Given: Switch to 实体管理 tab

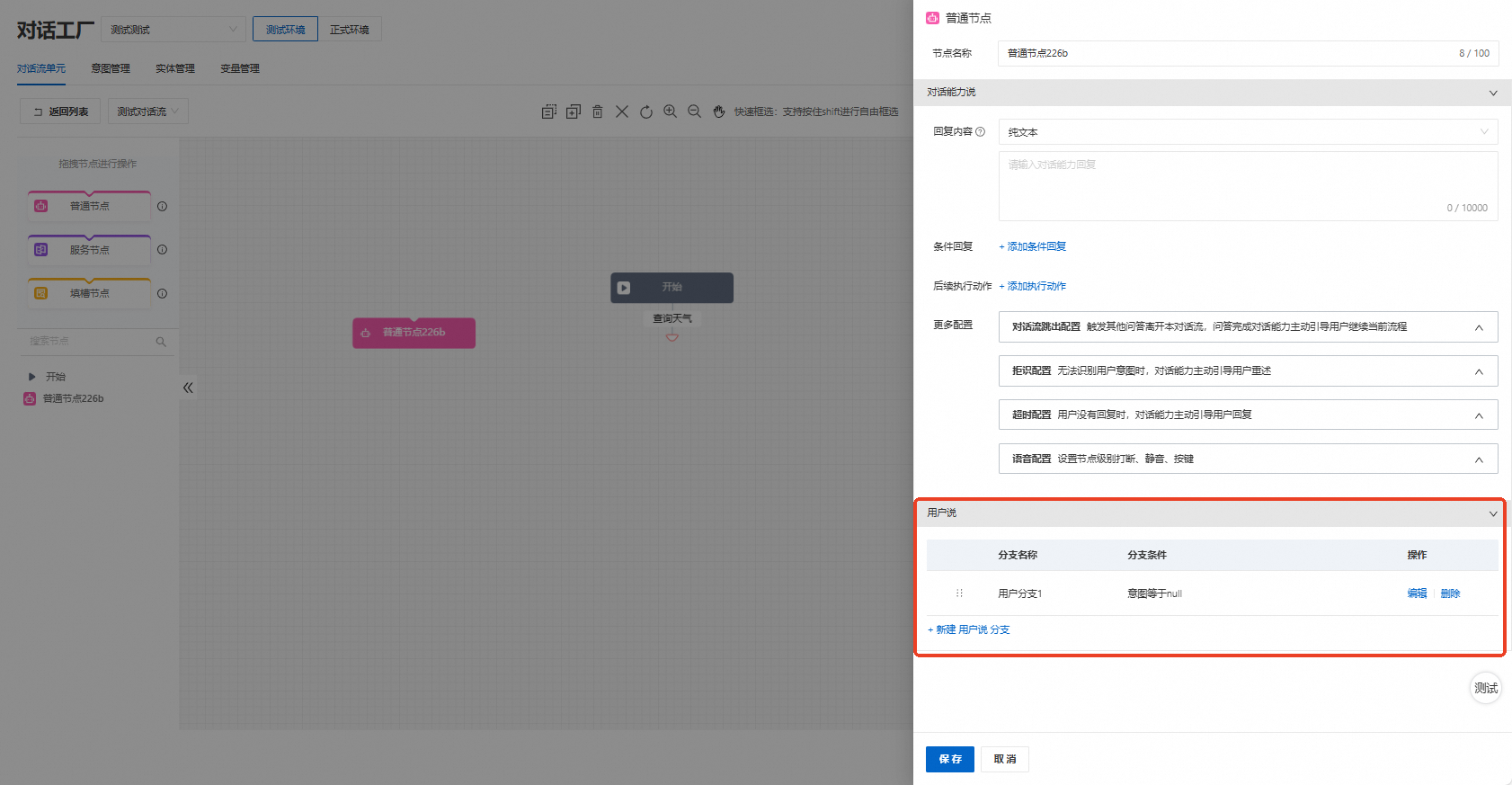Looking at the screenshot, I should (x=175, y=68).
